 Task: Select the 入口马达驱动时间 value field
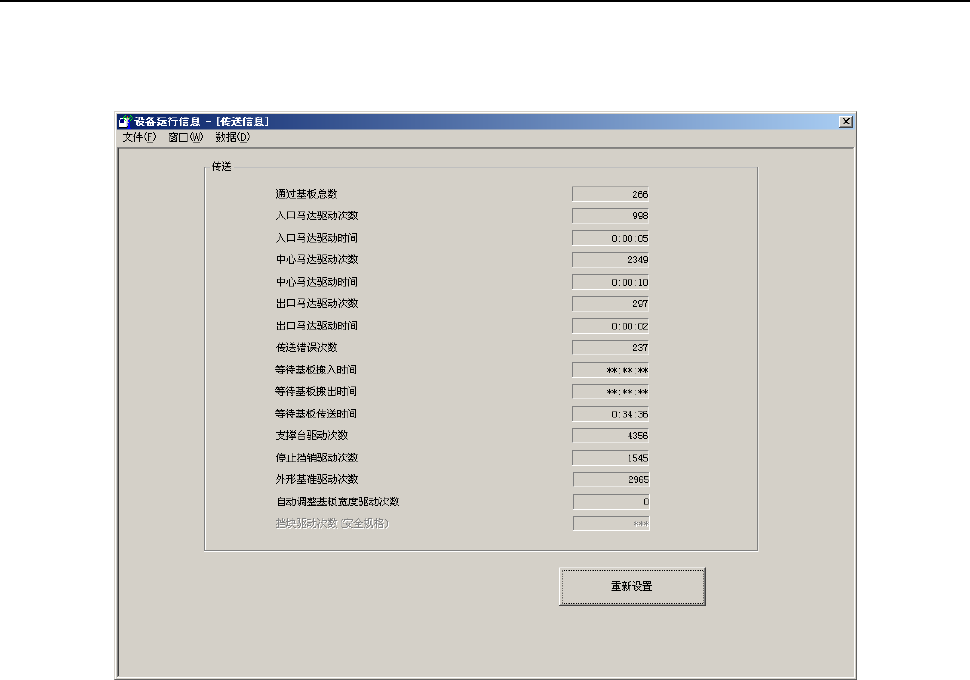coord(611,238)
